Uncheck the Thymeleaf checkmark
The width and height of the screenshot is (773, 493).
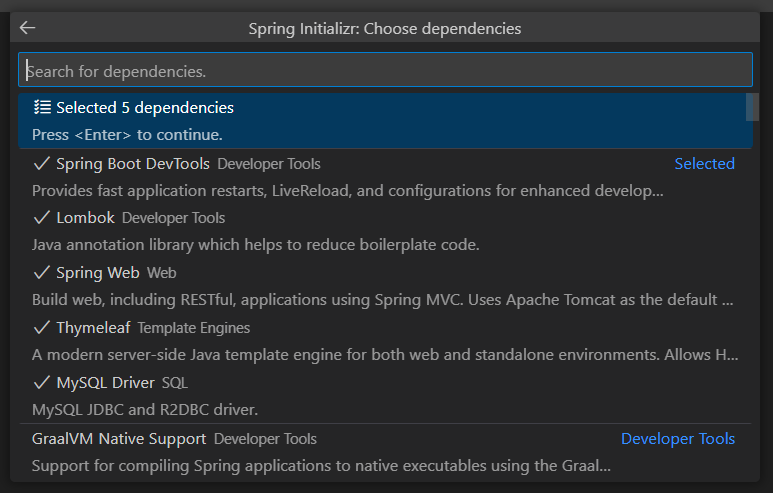[41, 327]
